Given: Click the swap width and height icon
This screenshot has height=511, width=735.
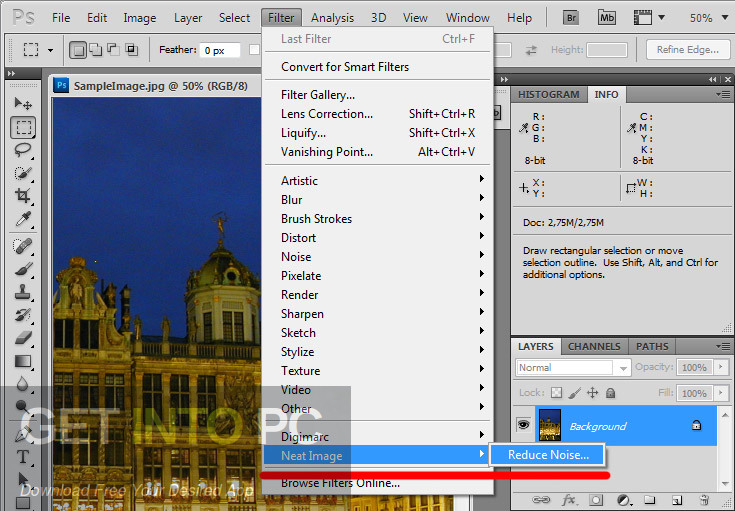Looking at the screenshot, I should click(x=531, y=50).
